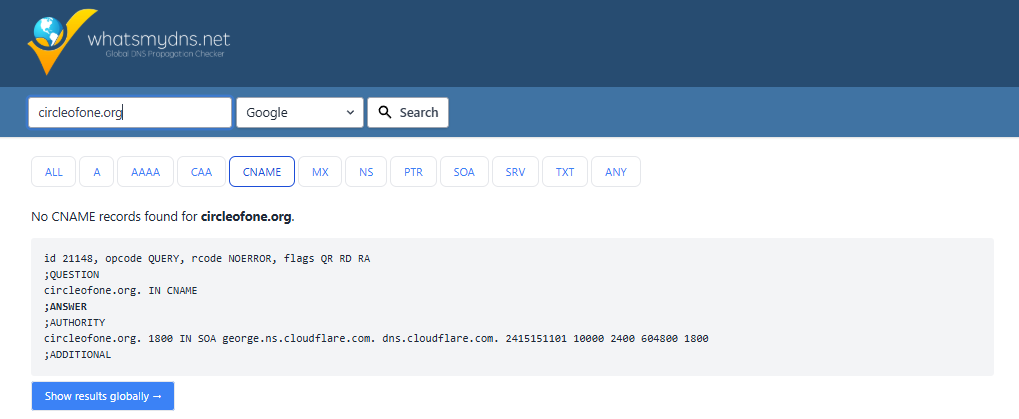Viewport: 1019px width, 419px height.
Task: Click the Show results globally button
Action: pyautogui.click(x=103, y=396)
